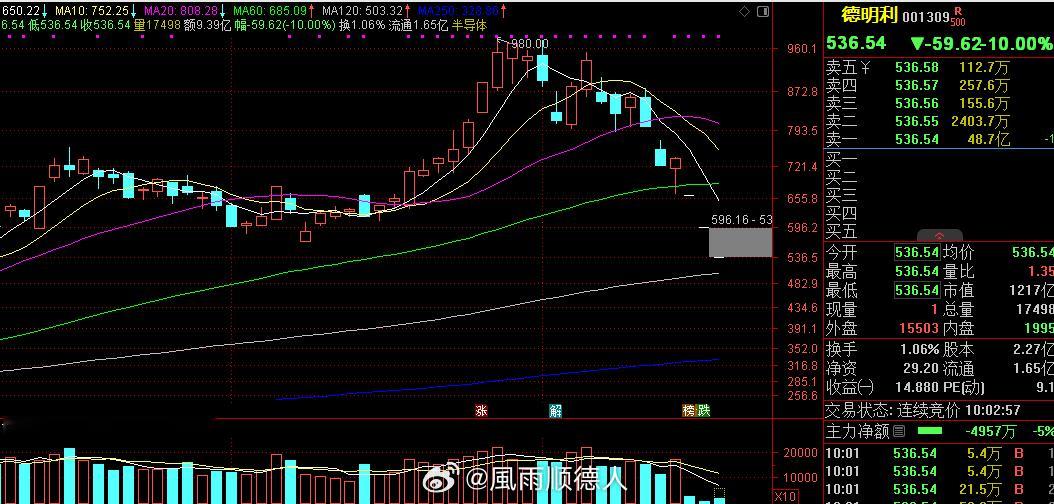Open the 主力净额 detail list icon
1054x504 pixels.
[x=899, y=431]
